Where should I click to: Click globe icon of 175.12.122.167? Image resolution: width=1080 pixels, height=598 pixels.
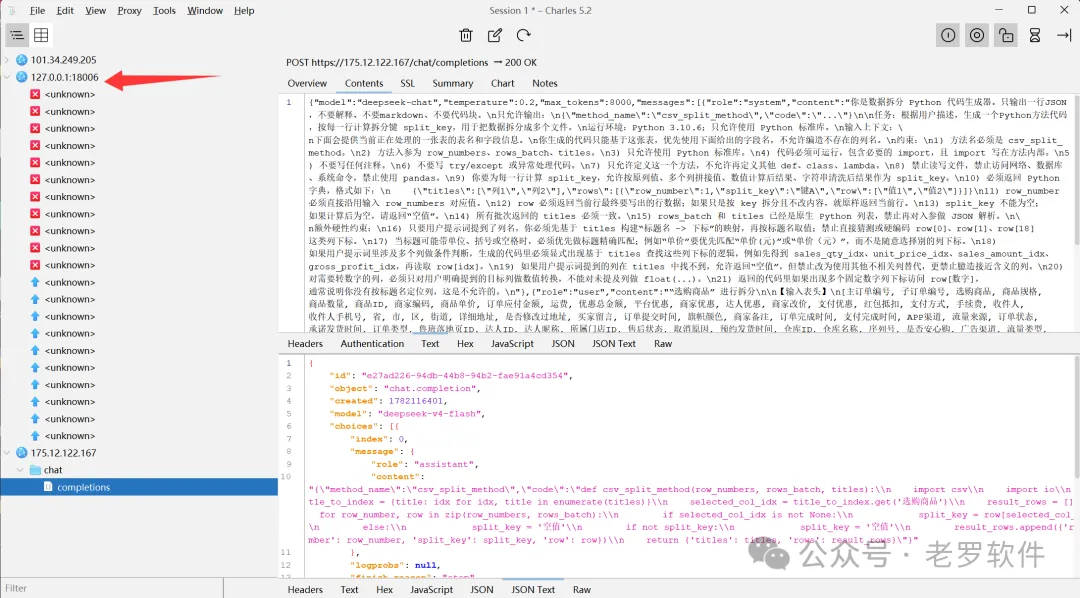click(x=21, y=453)
